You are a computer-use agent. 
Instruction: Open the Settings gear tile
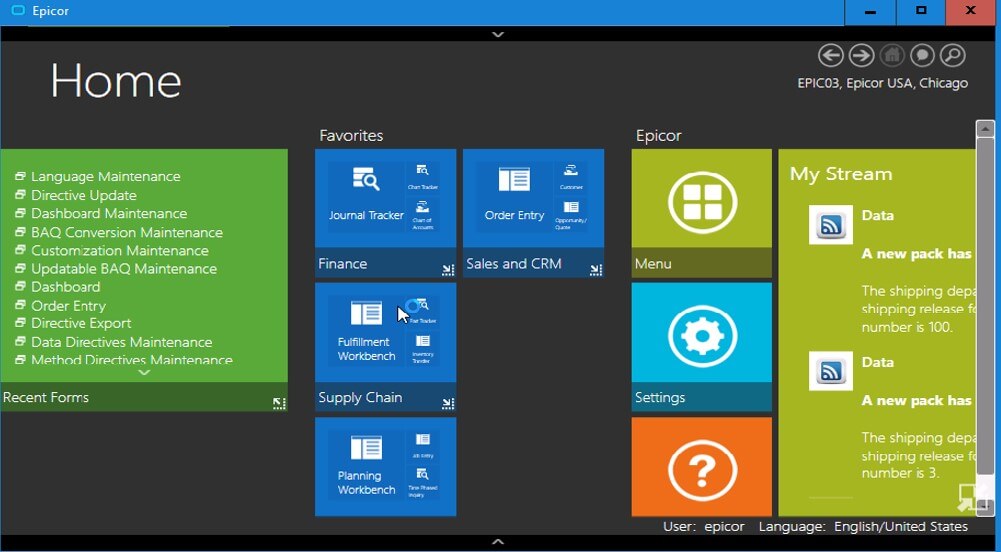point(702,347)
